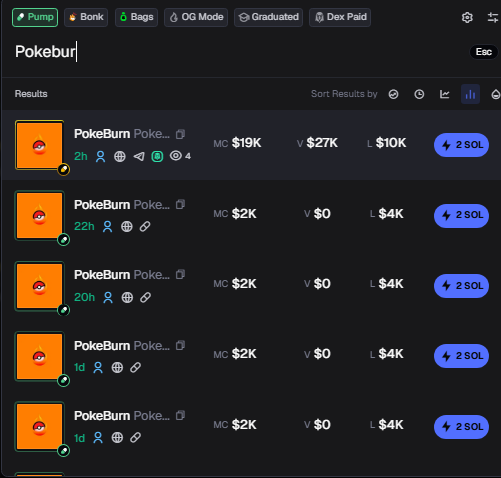Screen dimensions: 501x478
Task: Sort results by market cap line chart icon
Action: tap(445, 94)
